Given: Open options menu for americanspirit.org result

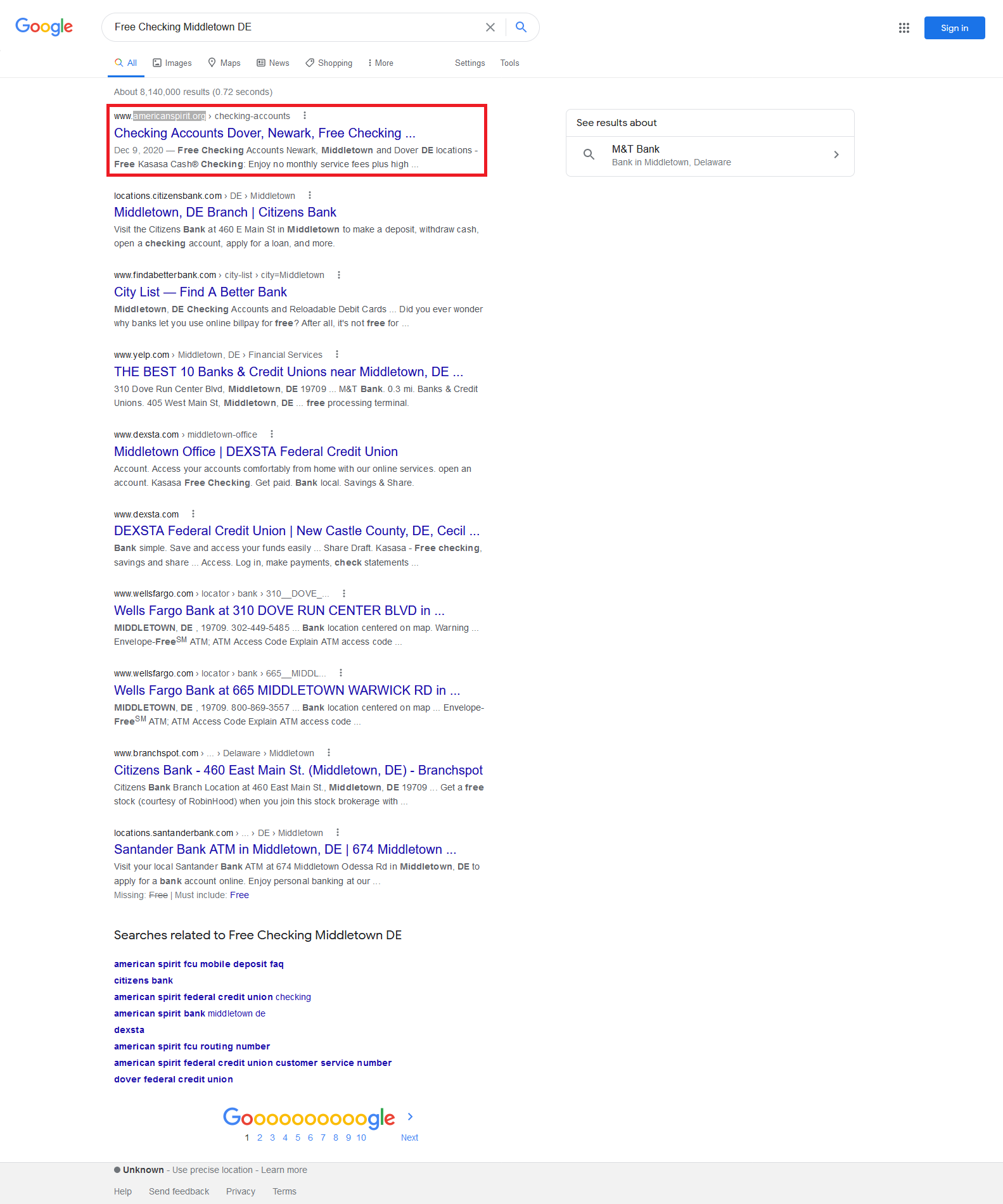Looking at the screenshot, I should [x=305, y=116].
